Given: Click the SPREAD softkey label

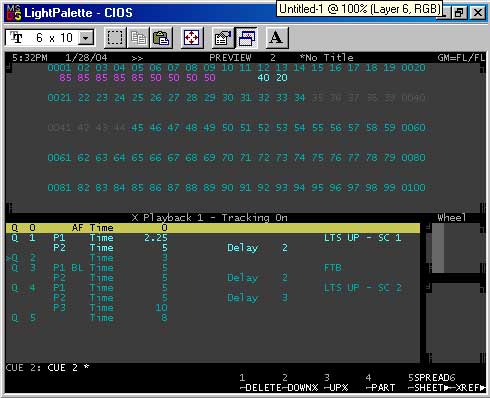Looking at the screenshot, I should tap(432, 378).
